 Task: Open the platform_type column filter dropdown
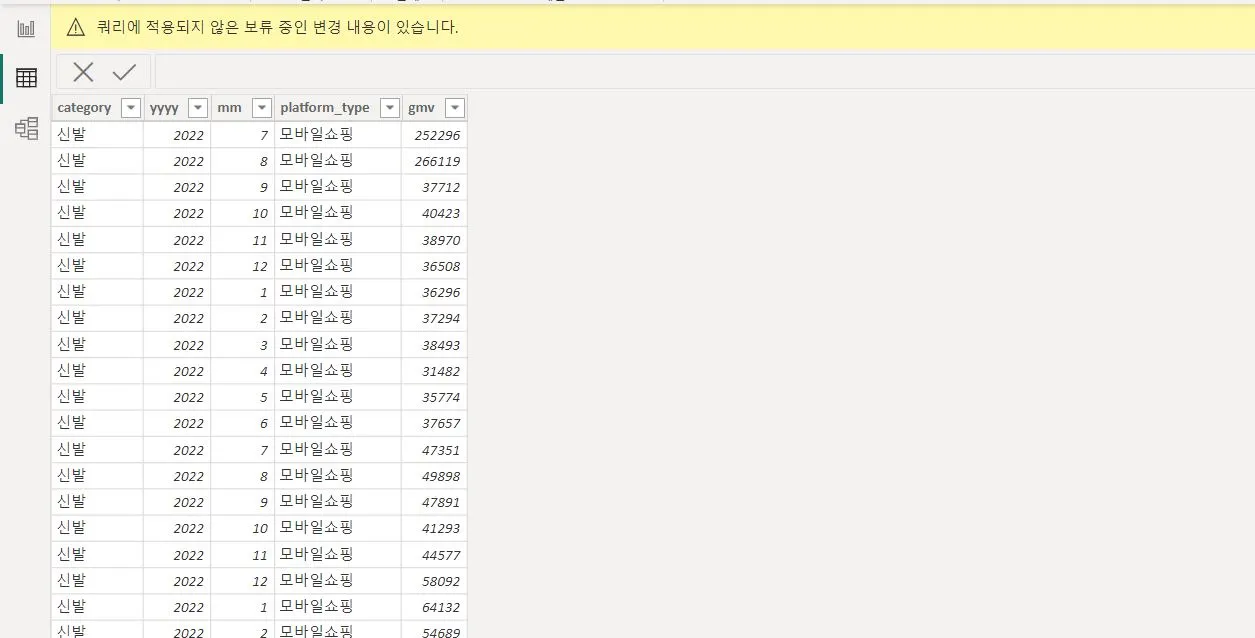tap(389, 108)
